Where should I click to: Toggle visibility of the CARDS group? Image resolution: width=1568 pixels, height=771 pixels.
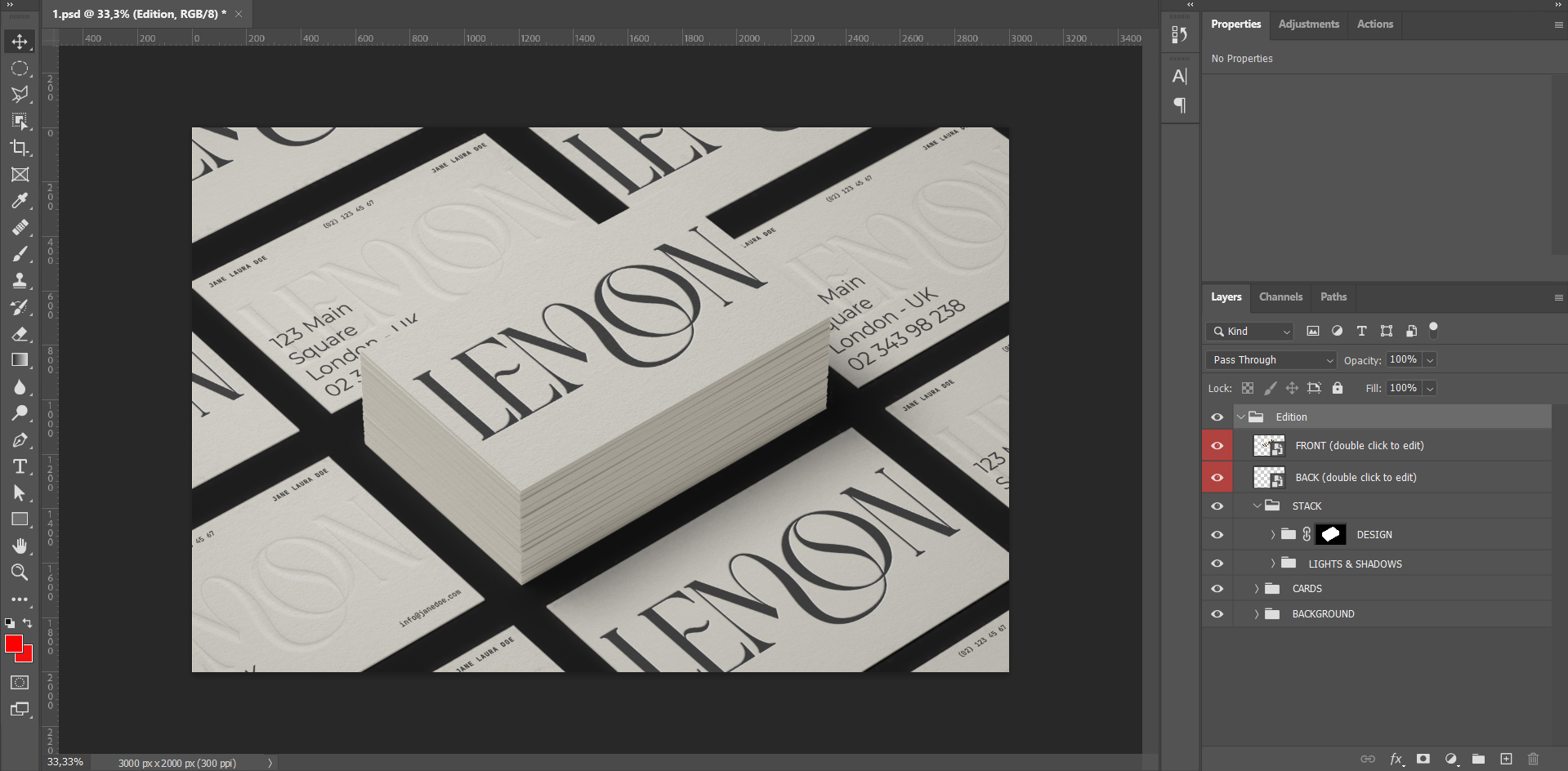[1217, 589]
